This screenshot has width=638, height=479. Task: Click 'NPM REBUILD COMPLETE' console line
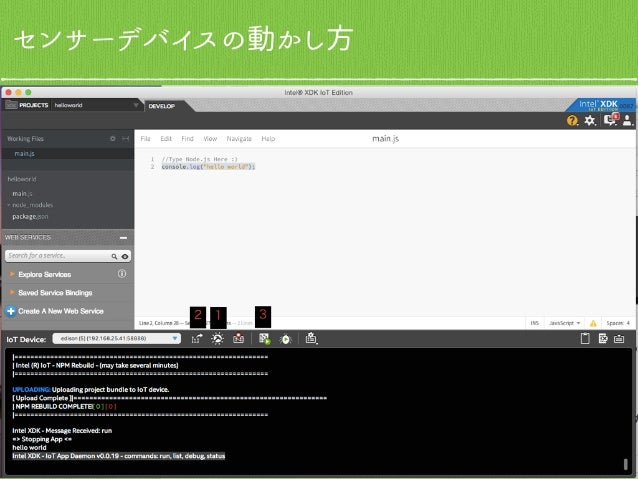pos(64,407)
